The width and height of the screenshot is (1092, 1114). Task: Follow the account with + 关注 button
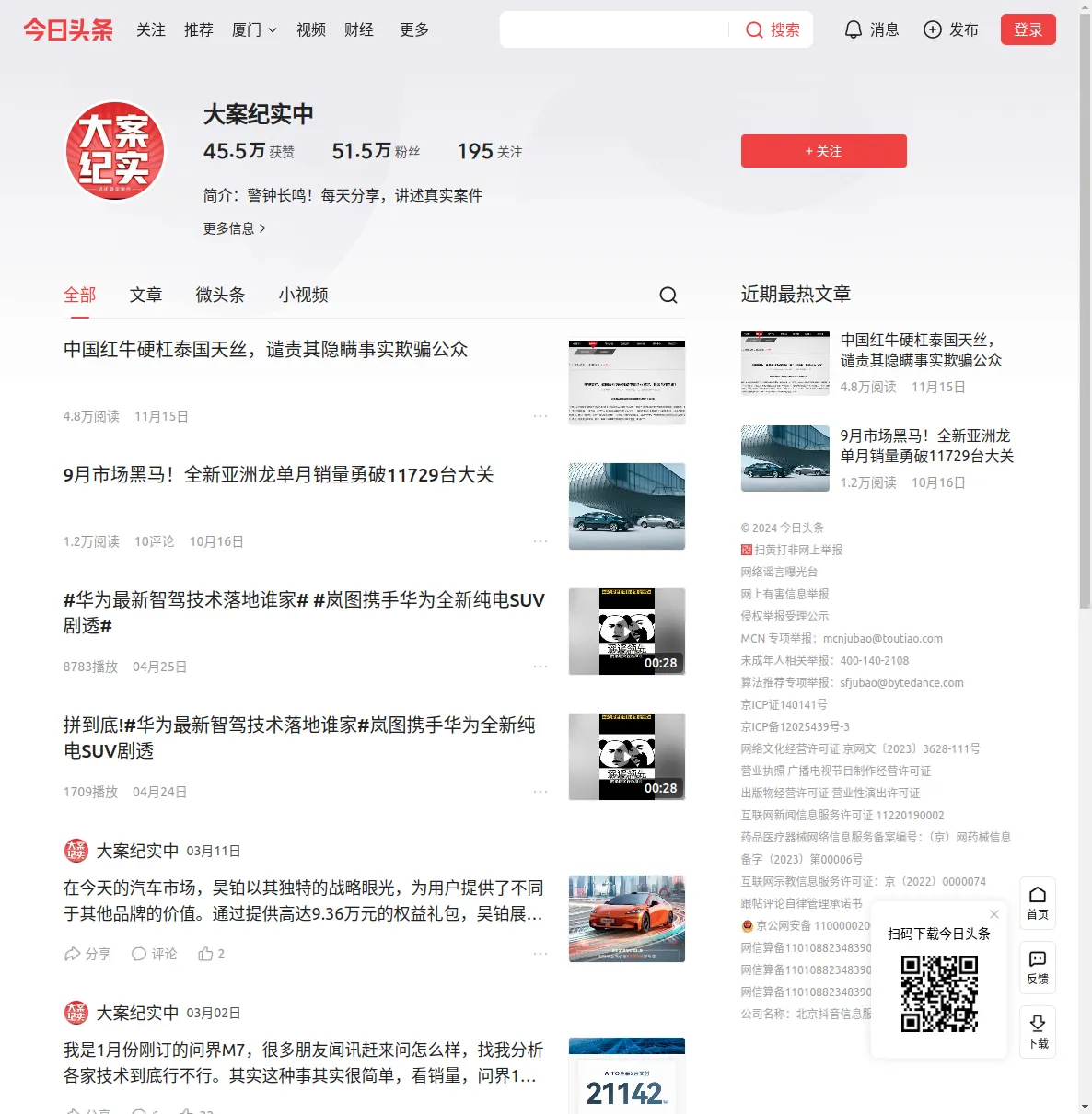point(824,151)
